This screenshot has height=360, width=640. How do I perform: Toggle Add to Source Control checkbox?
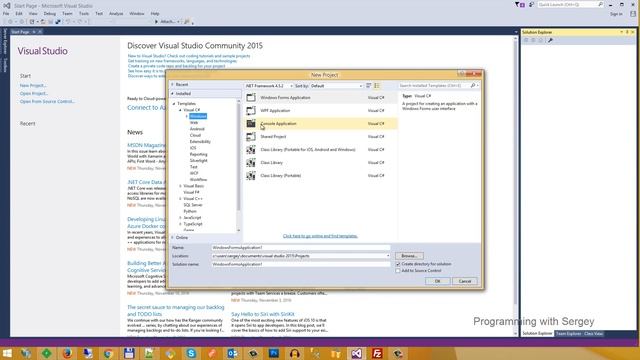coord(398,271)
